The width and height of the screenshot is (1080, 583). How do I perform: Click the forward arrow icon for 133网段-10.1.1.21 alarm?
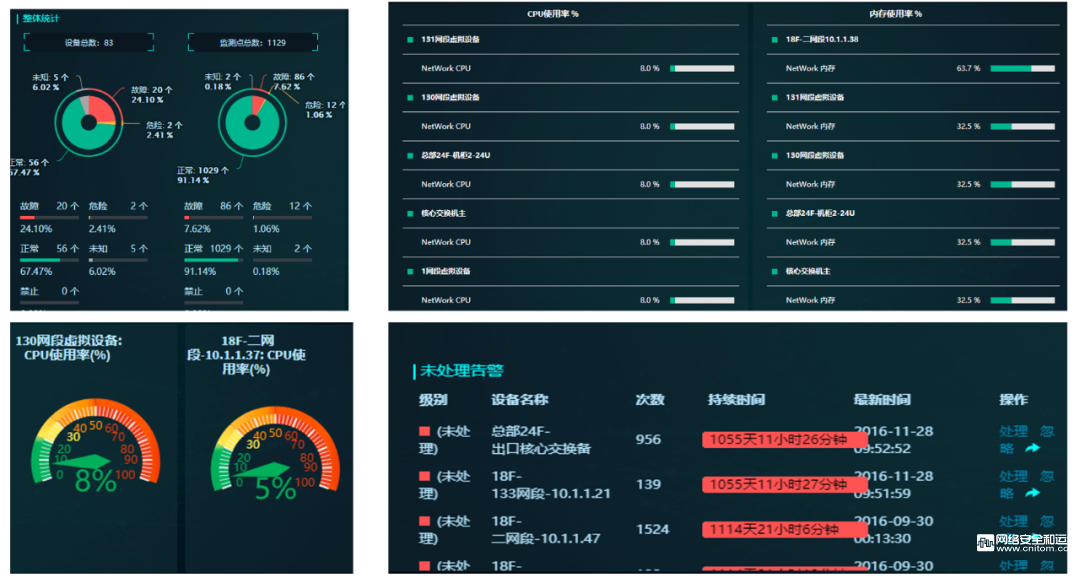pyautogui.click(x=1033, y=493)
